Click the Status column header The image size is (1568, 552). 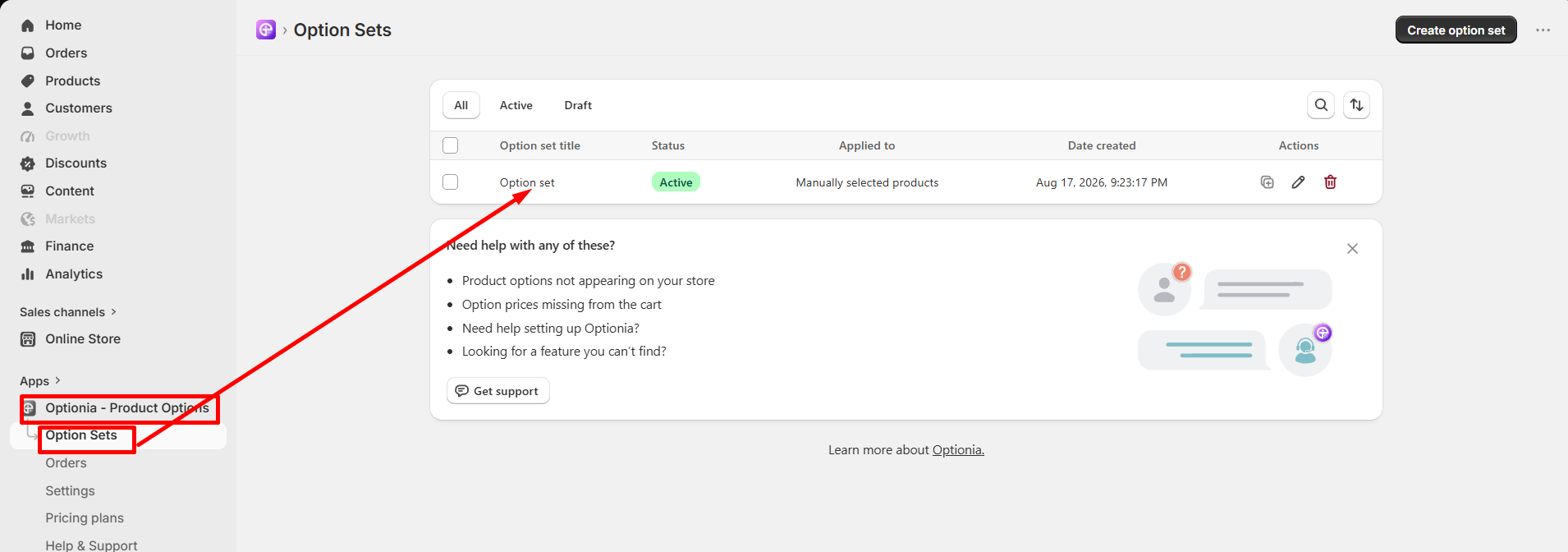668,145
